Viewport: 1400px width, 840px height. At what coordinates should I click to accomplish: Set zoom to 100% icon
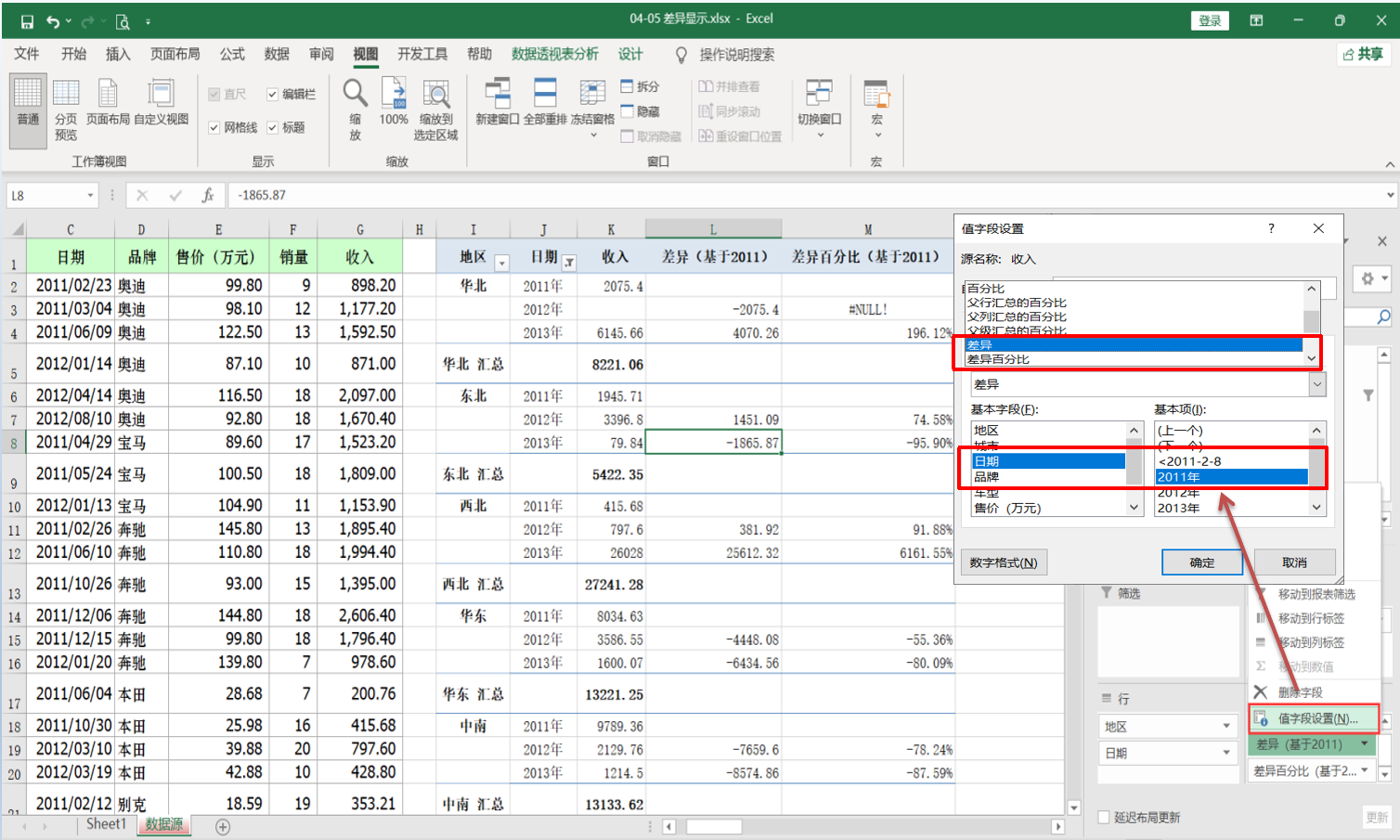tap(394, 103)
